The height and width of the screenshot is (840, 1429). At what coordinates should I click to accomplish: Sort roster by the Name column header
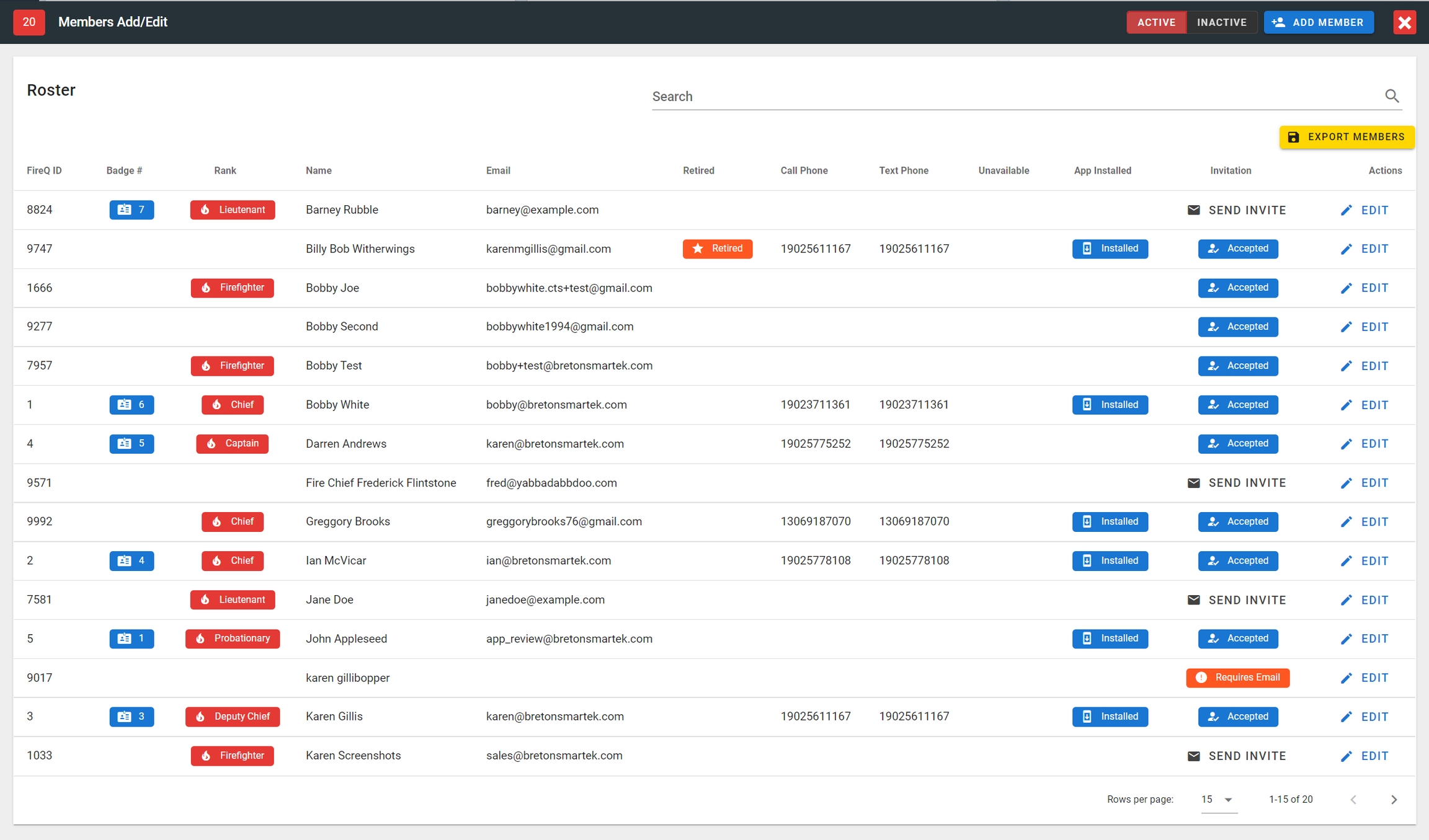click(x=318, y=170)
